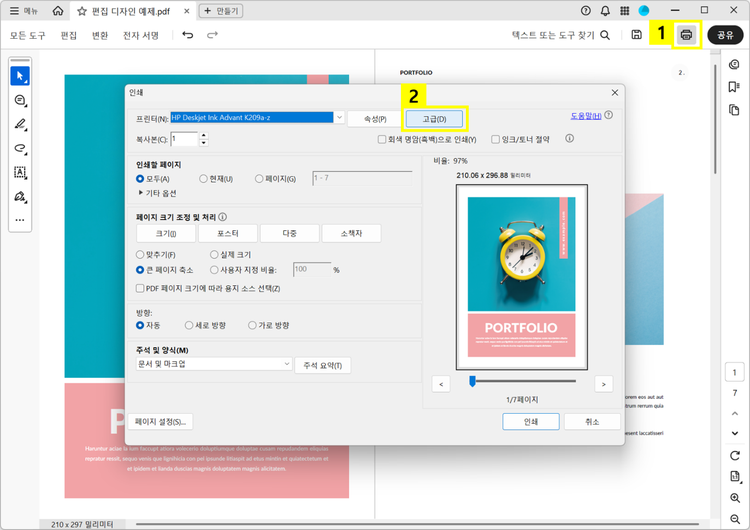The image size is (750, 530).
Task: Open the page thumbnails copy icon at right
Action: pos(734,110)
